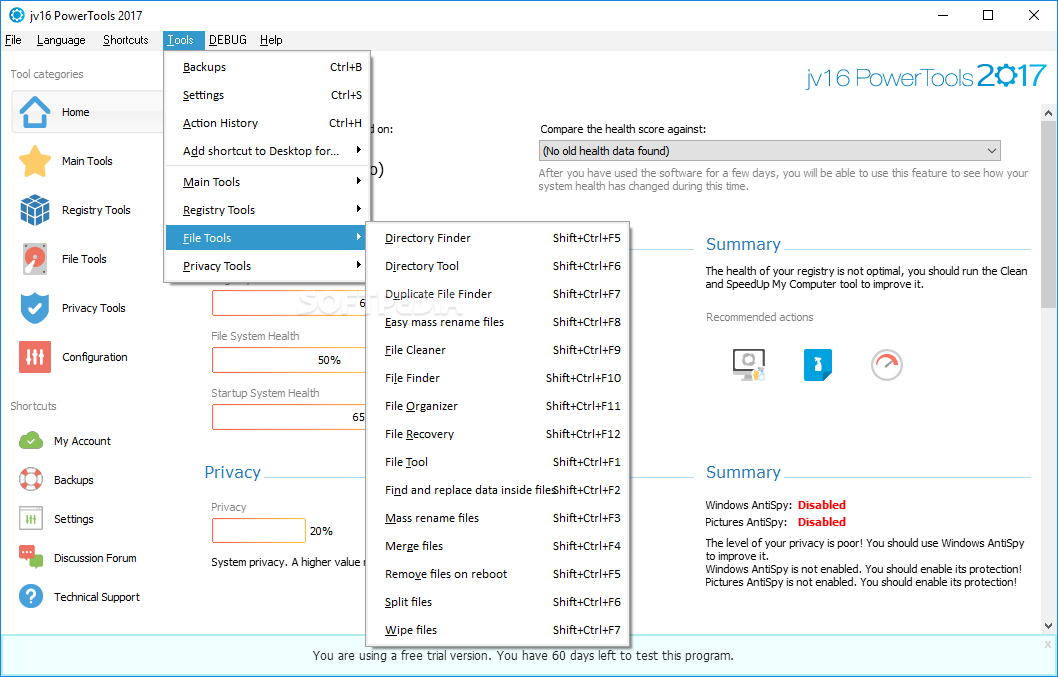Click the Configuration sliders icon
1058x677 pixels.
tap(34, 357)
